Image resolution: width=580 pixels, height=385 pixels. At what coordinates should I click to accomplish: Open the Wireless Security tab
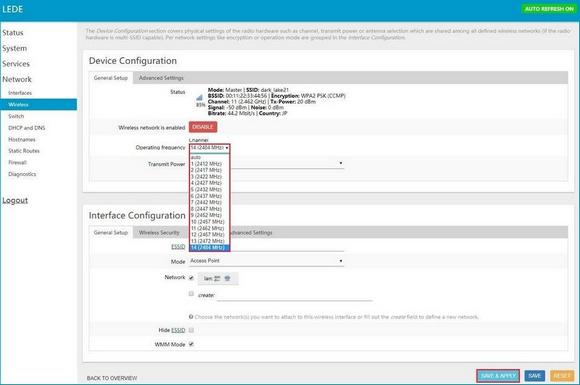159,232
